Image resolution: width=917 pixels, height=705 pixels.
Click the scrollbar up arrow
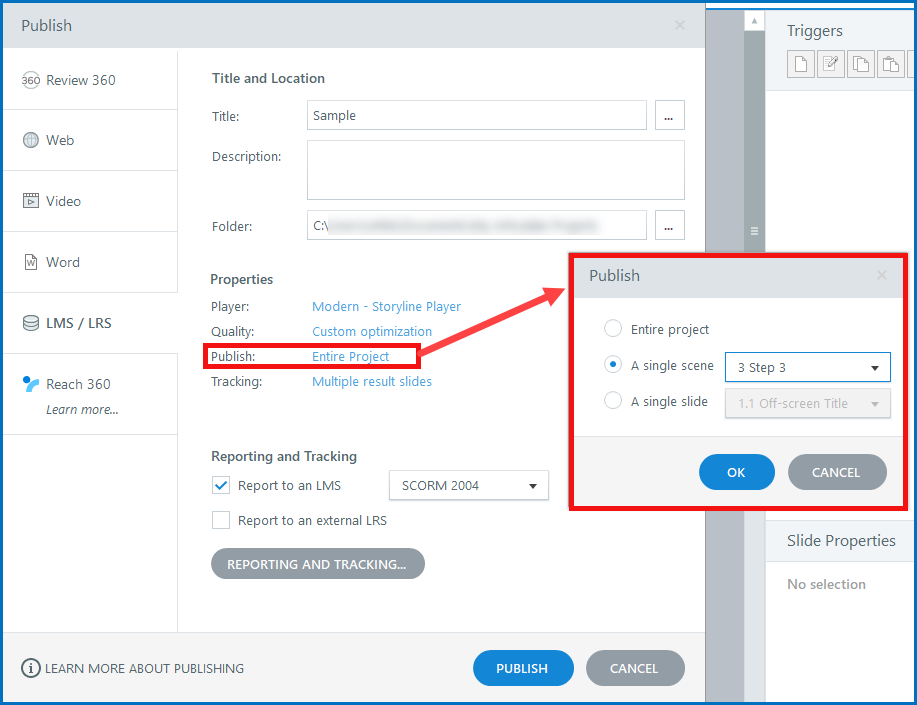754,21
